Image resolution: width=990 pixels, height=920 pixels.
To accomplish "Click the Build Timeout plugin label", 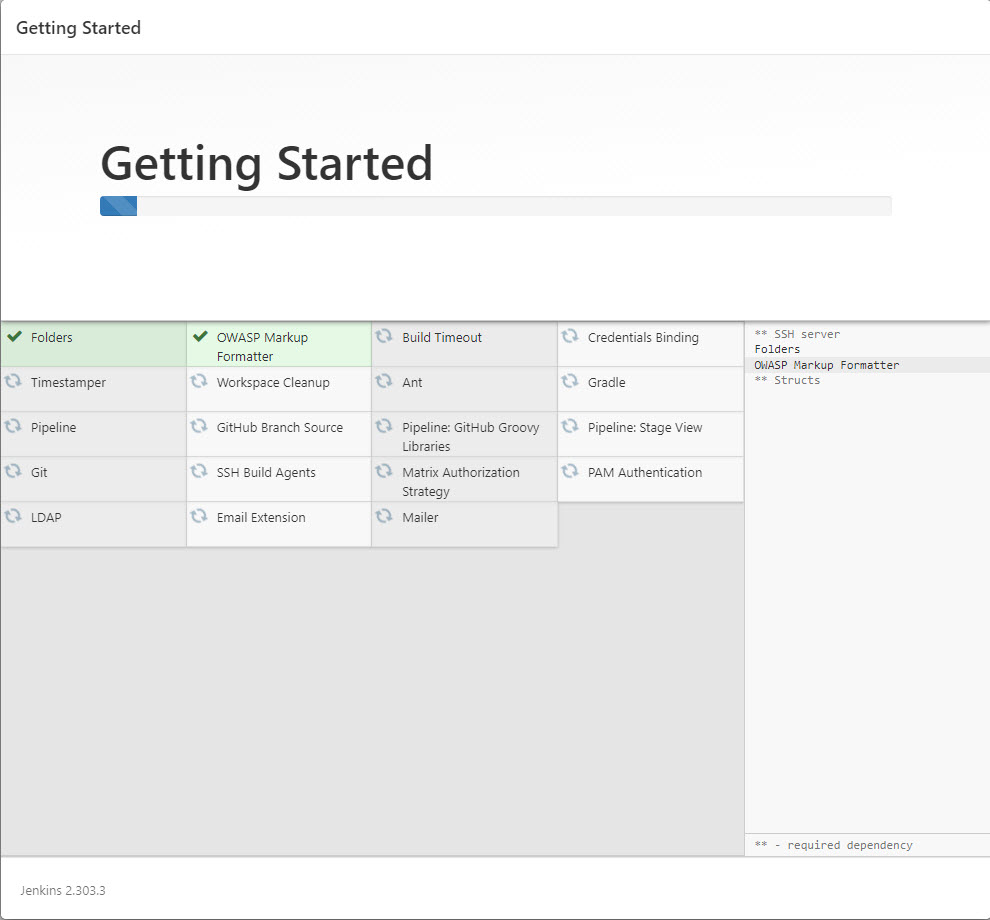I will coord(442,337).
